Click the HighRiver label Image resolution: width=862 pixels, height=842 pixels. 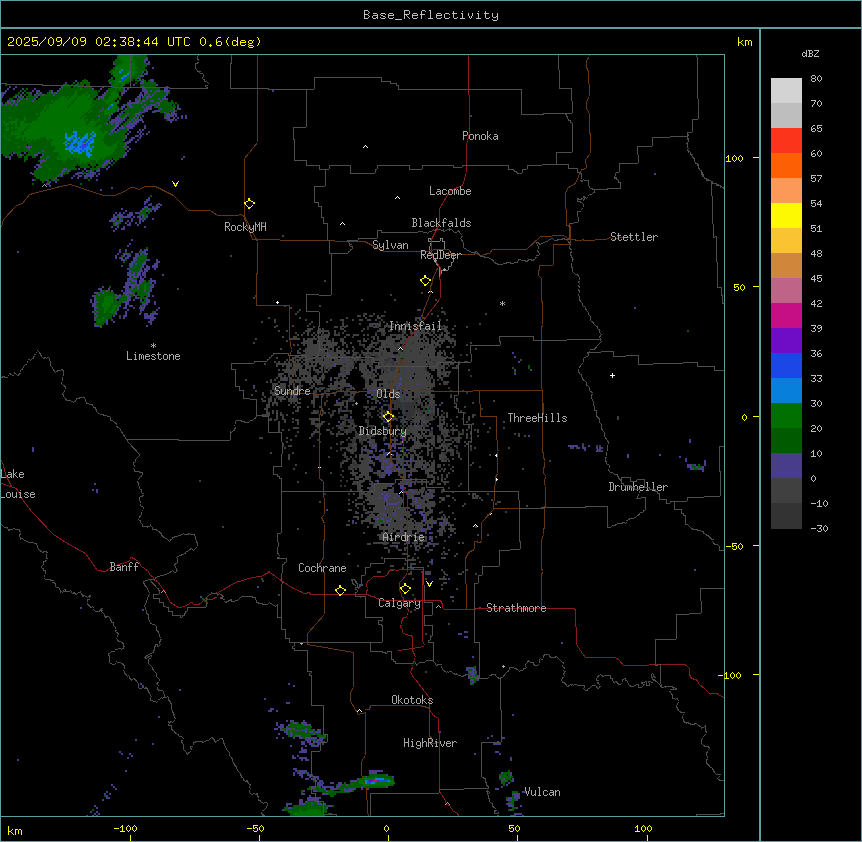click(430, 743)
